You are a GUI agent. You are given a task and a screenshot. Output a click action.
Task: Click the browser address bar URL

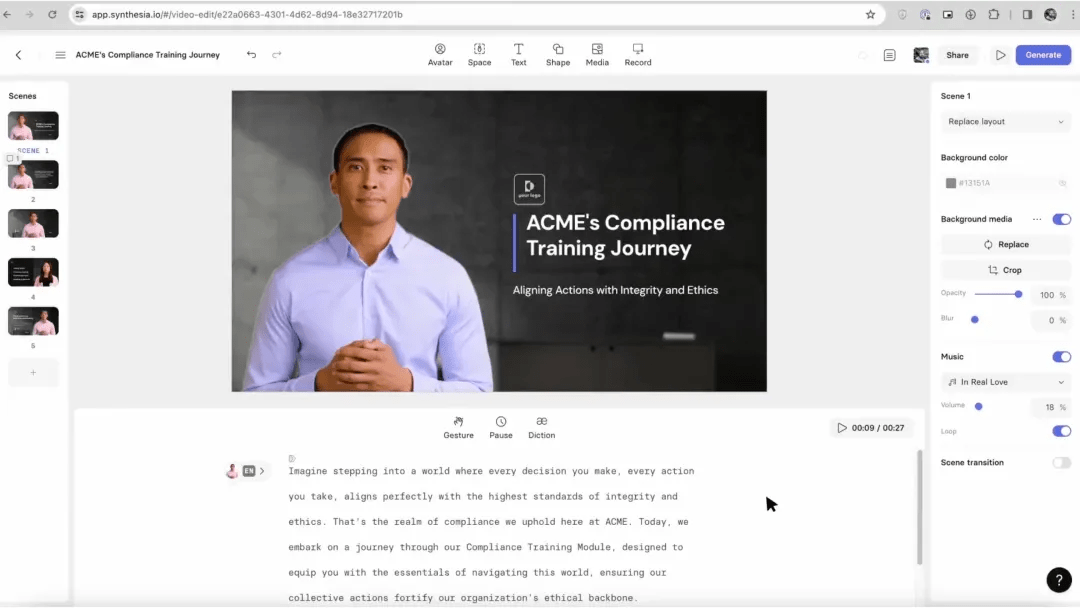pyautogui.click(x=247, y=14)
